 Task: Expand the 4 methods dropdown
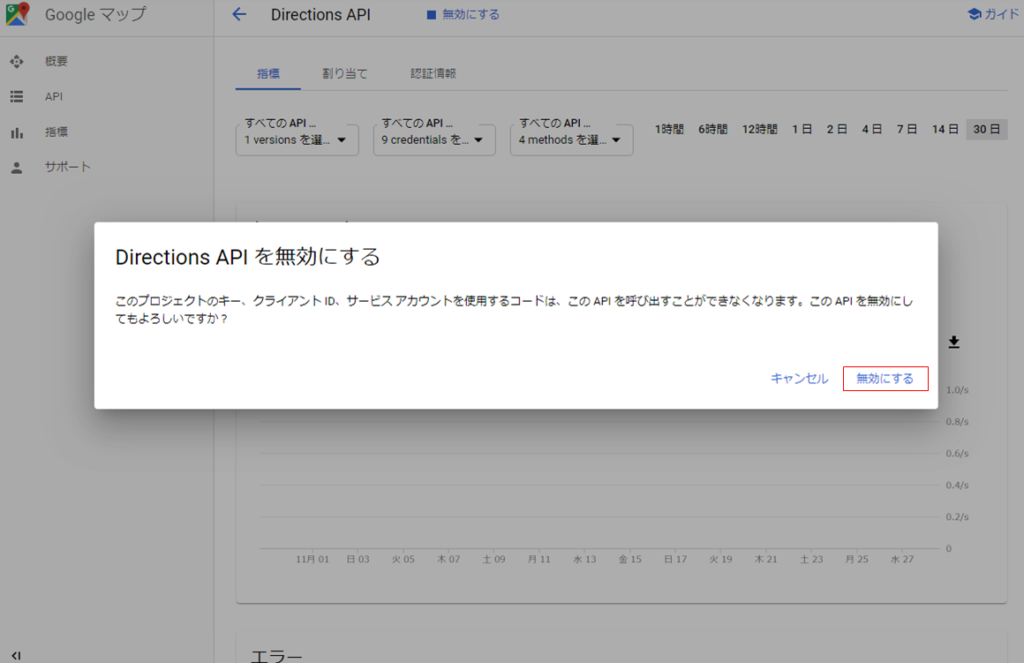571,140
